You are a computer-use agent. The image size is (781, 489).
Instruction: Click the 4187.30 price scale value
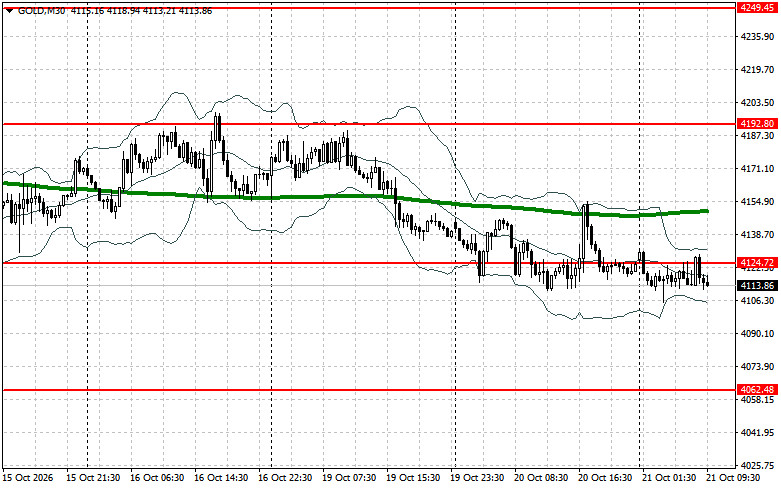pyautogui.click(x=757, y=135)
